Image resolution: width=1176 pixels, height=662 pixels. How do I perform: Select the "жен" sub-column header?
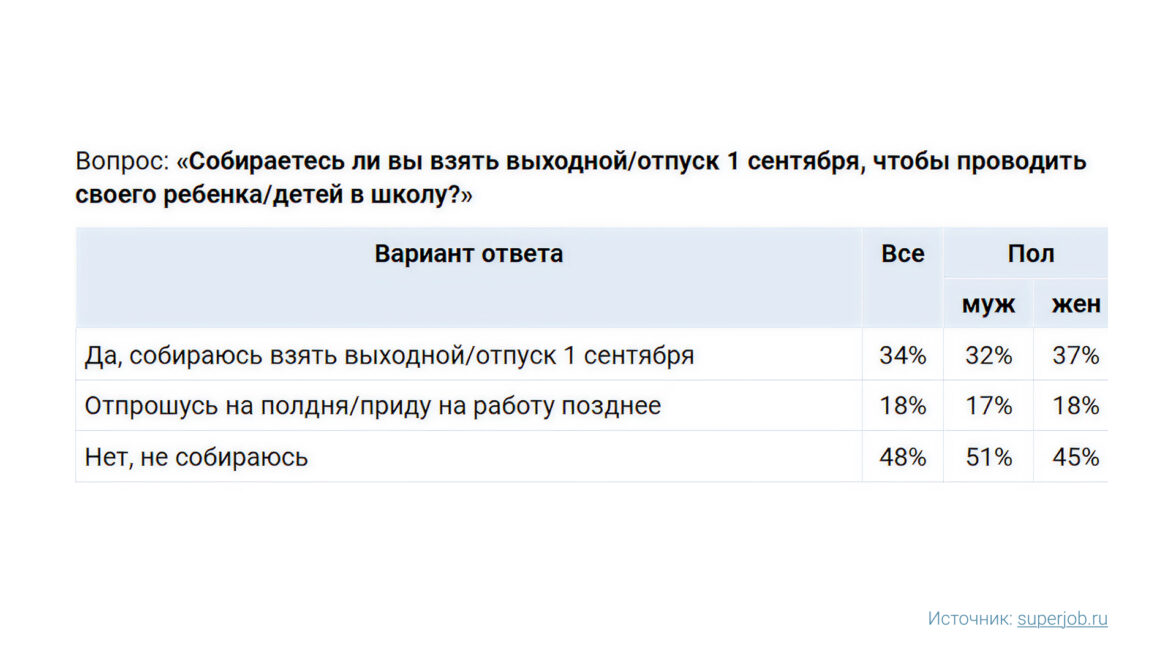pyautogui.click(x=1075, y=305)
